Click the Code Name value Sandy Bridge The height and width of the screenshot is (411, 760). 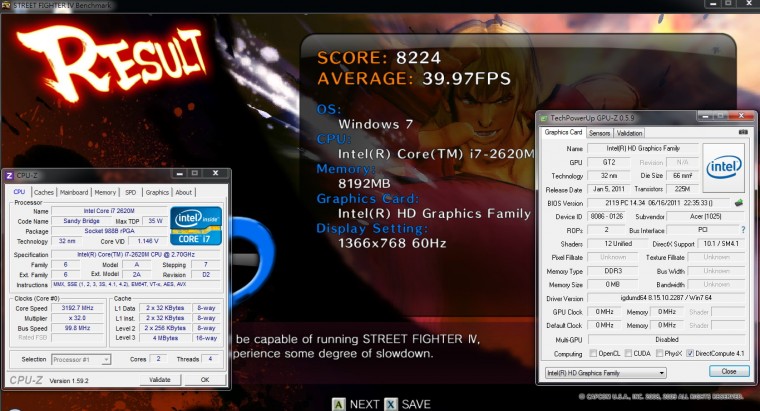tap(81, 221)
